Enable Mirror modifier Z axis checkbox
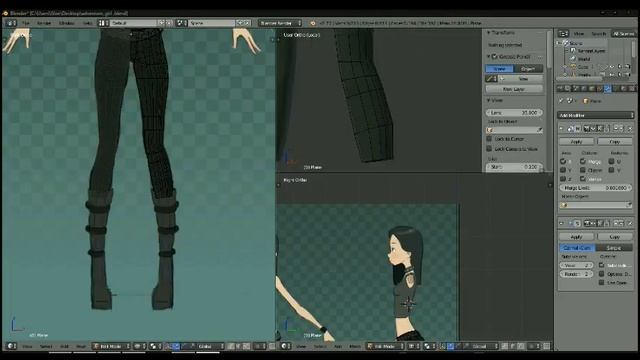640x360 pixels. point(563,179)
